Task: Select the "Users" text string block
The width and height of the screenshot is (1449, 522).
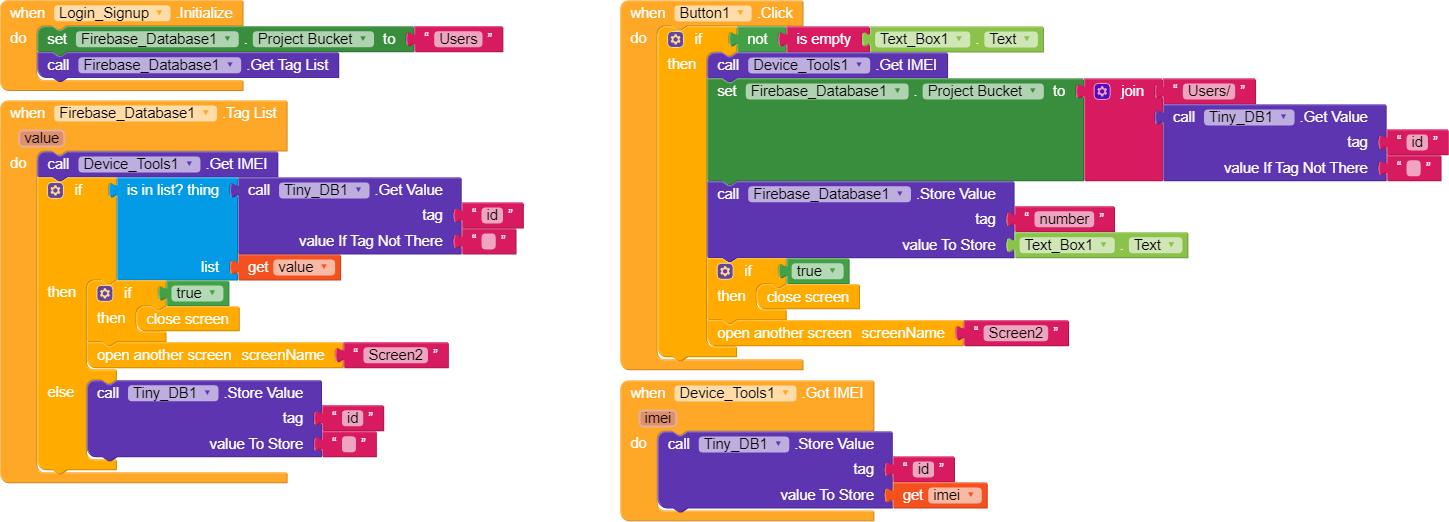Action: (458, 39)
